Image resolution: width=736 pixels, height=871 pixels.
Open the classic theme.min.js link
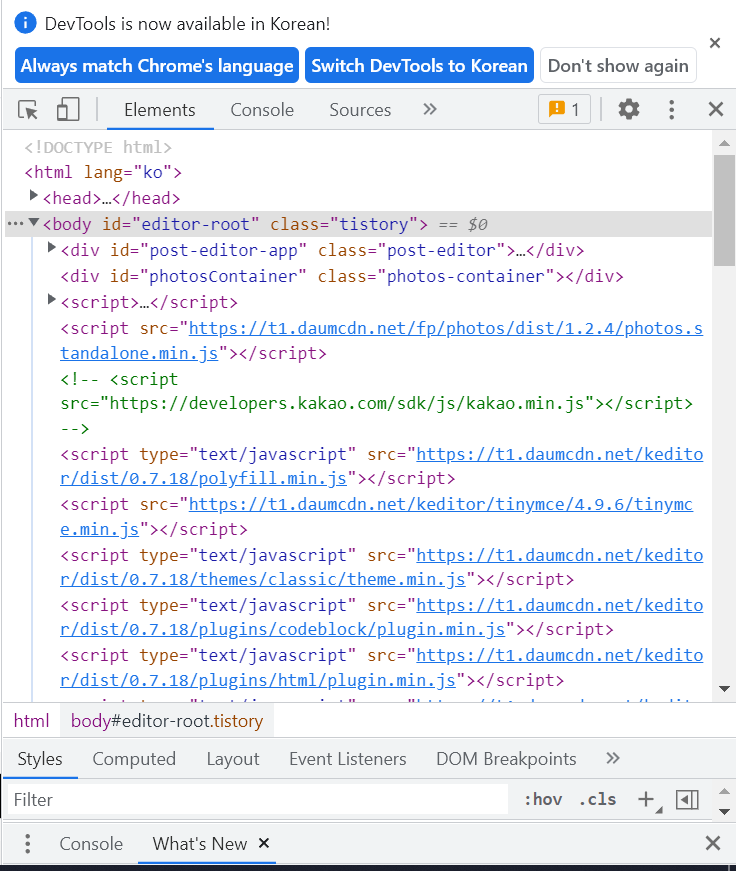pyautogui.click(x=382, y=567)
